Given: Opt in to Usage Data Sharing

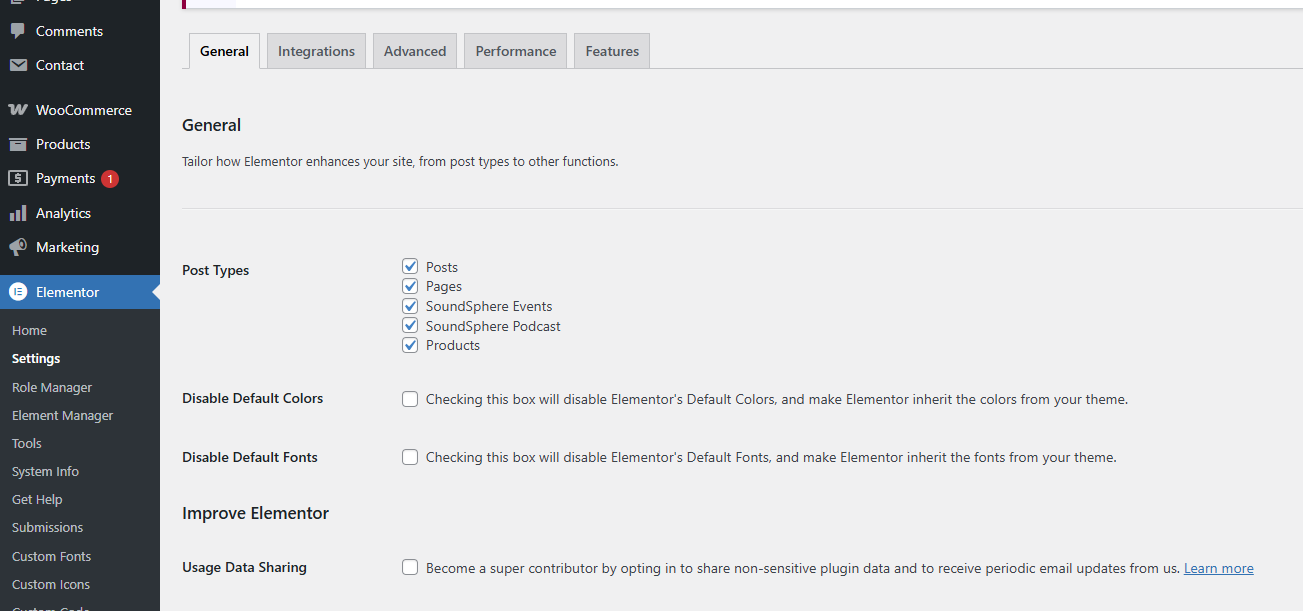Looking at the screenshot, I should pyautogui.click(x=410, y=567).
